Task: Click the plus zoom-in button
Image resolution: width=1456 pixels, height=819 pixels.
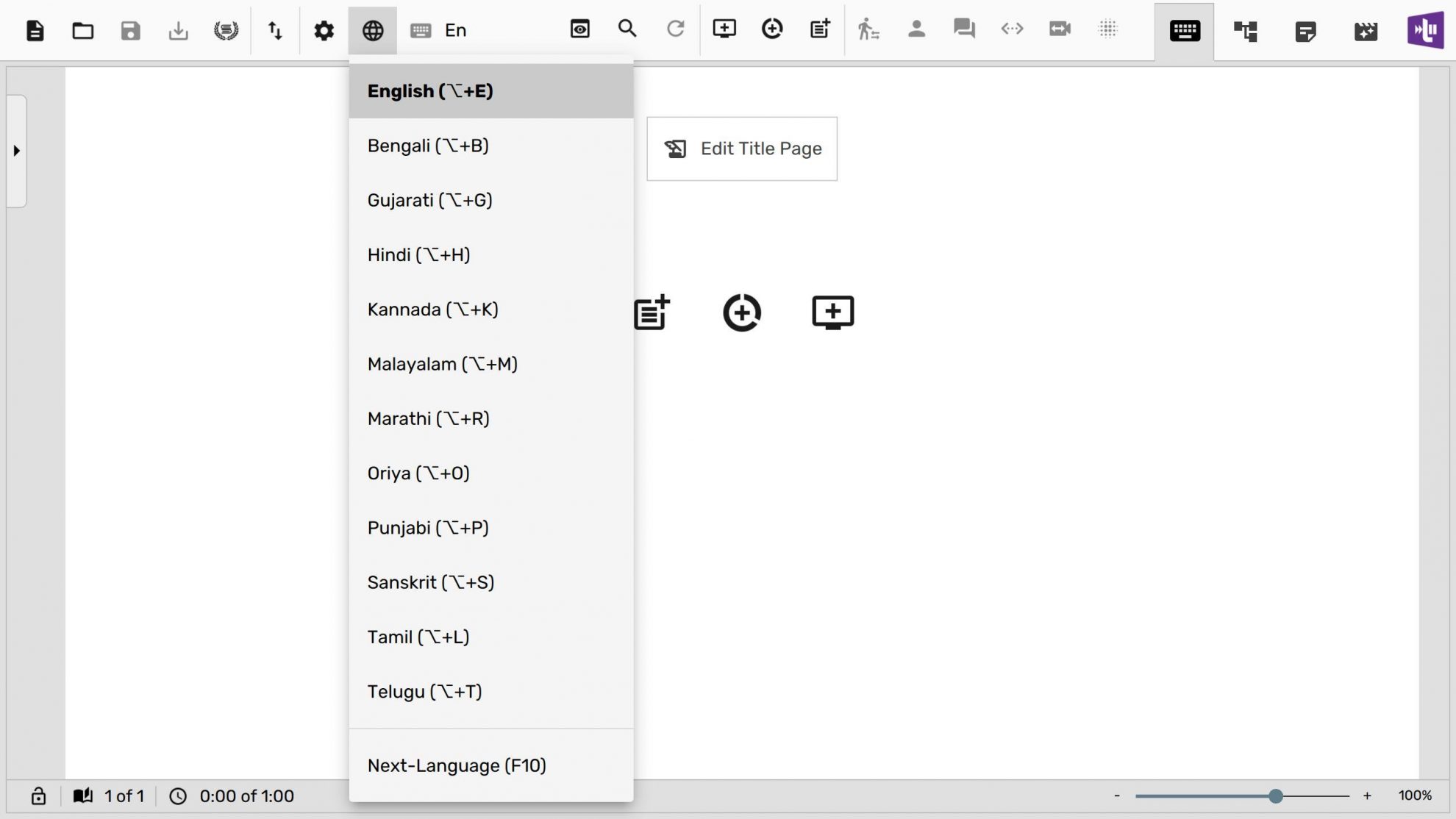Action: coord(1367,795)
